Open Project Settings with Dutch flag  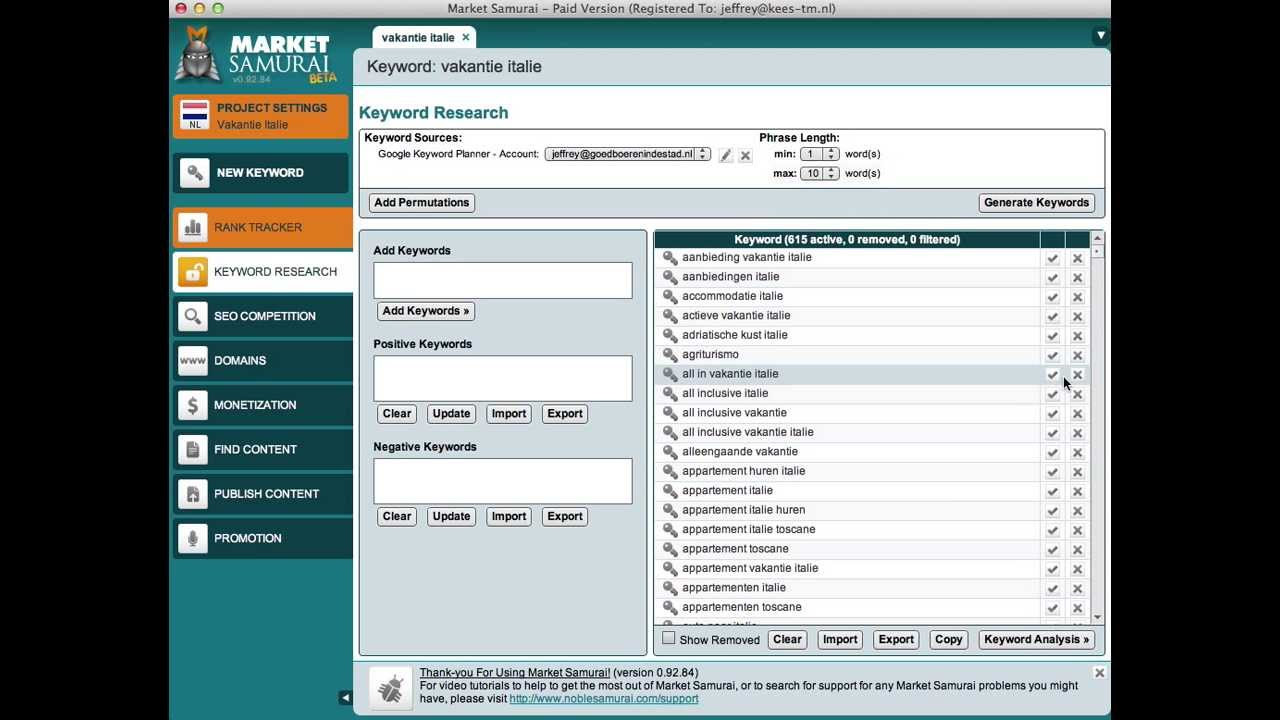(x=260, y=116)
